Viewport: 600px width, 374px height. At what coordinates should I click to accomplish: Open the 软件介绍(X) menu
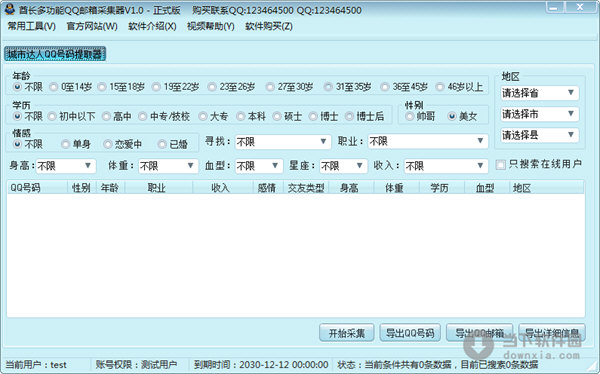click(152, 26)
